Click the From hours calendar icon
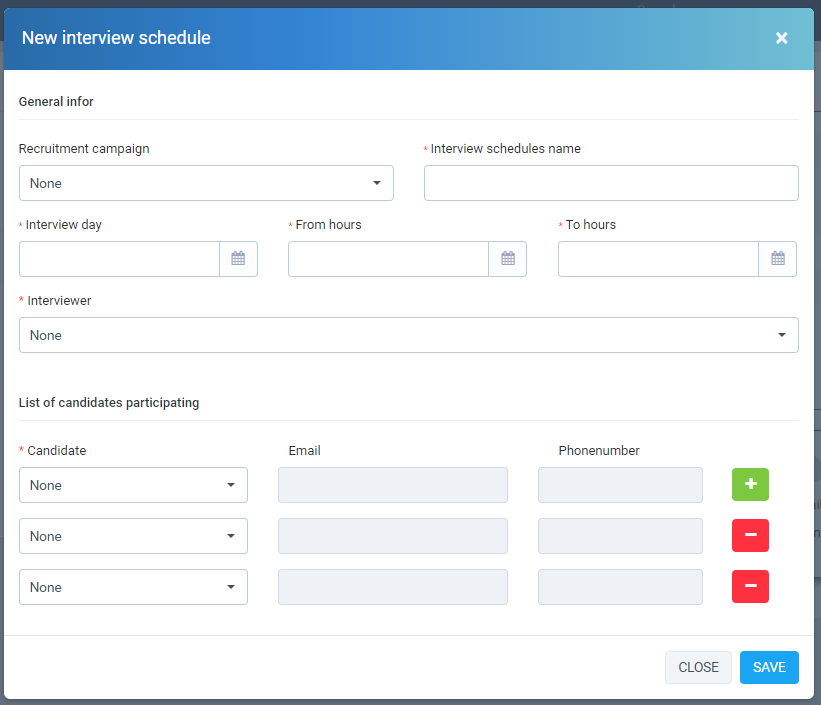821x705 pixels. click(507, 259)
